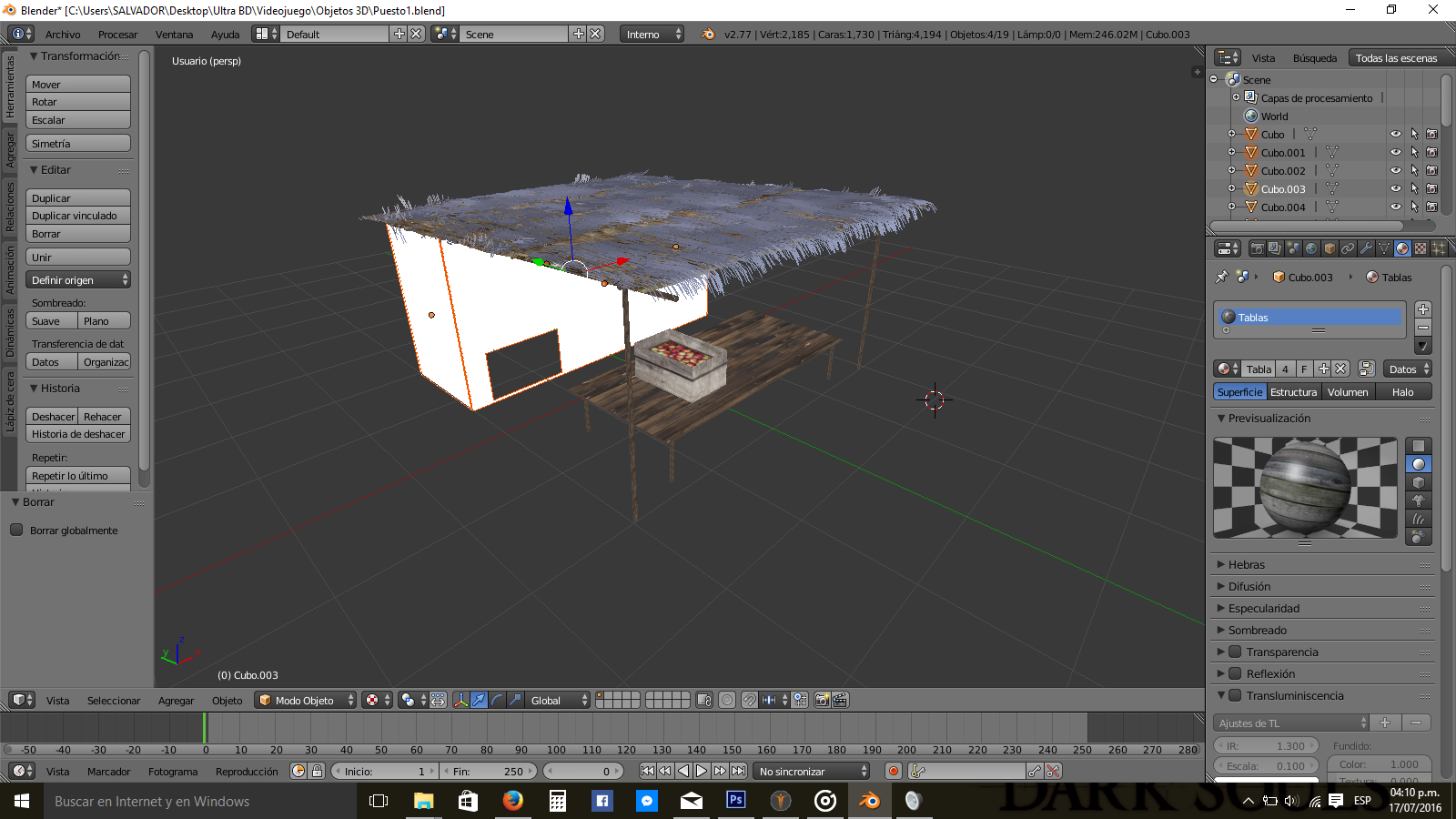
Task: Click the OpenGL render camera icon
Action: (x=823, y=700)
